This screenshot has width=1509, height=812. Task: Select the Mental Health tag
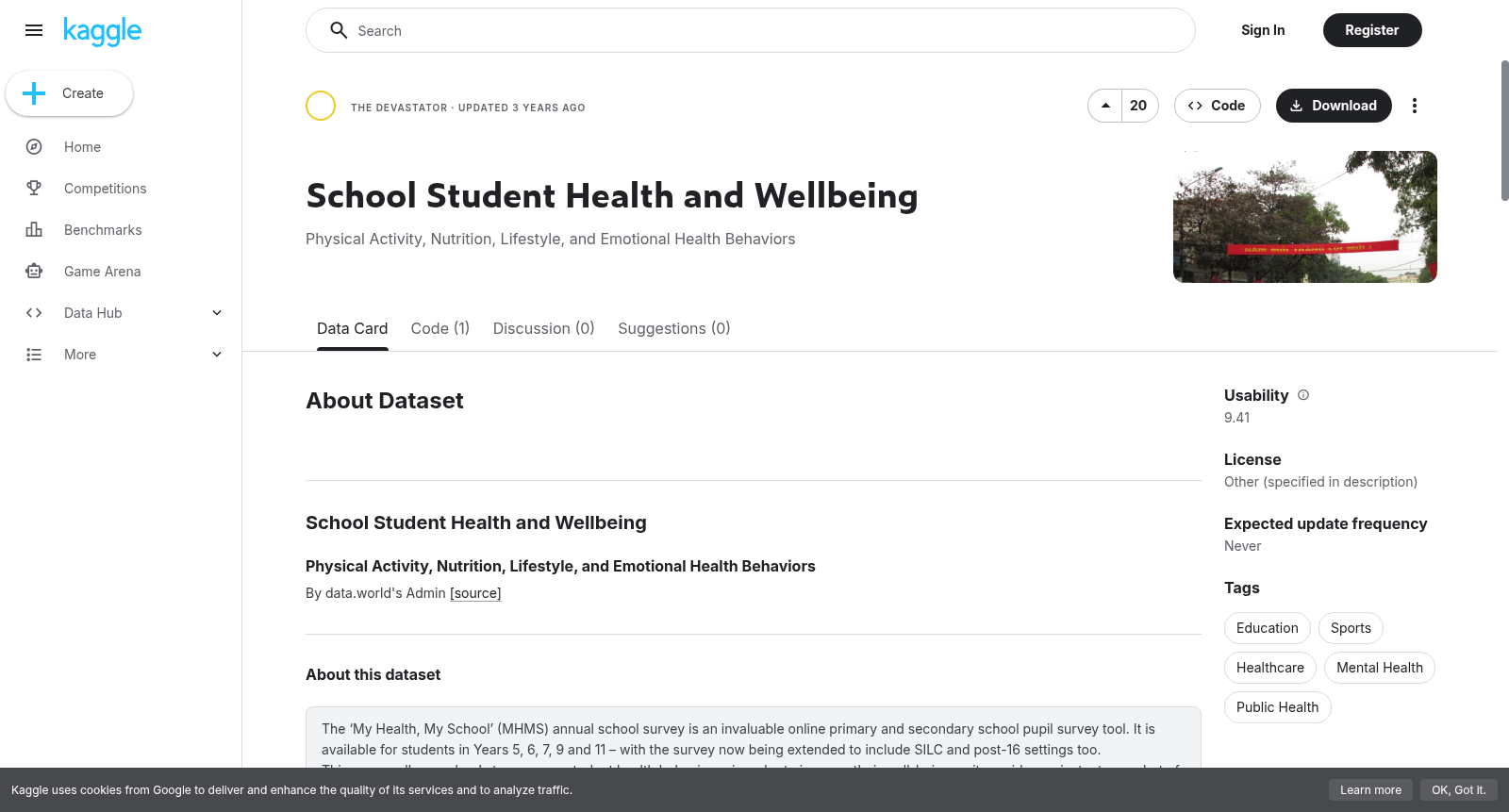point(1380,668)
